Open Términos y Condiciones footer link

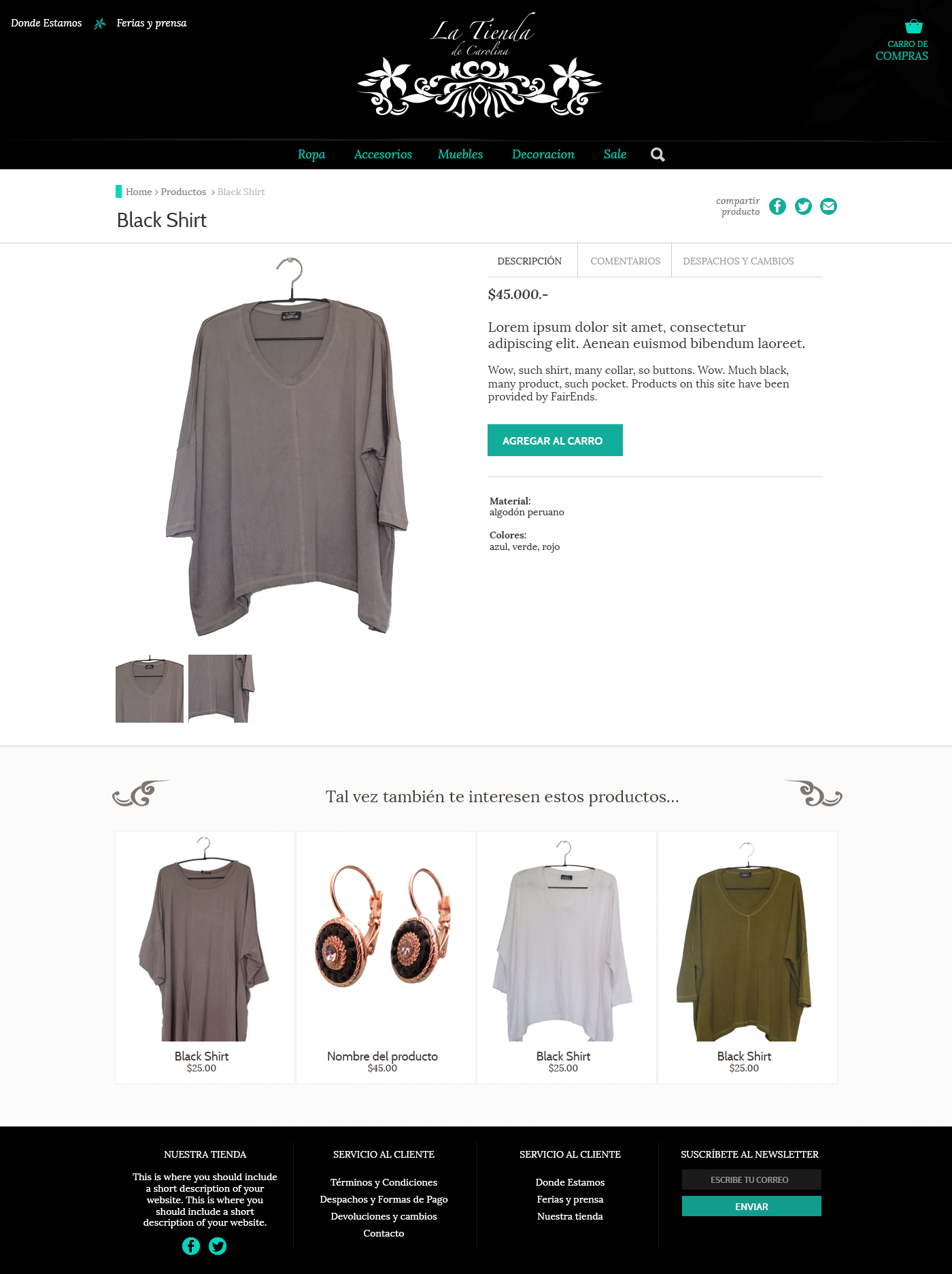click(x=384, y=1182)
